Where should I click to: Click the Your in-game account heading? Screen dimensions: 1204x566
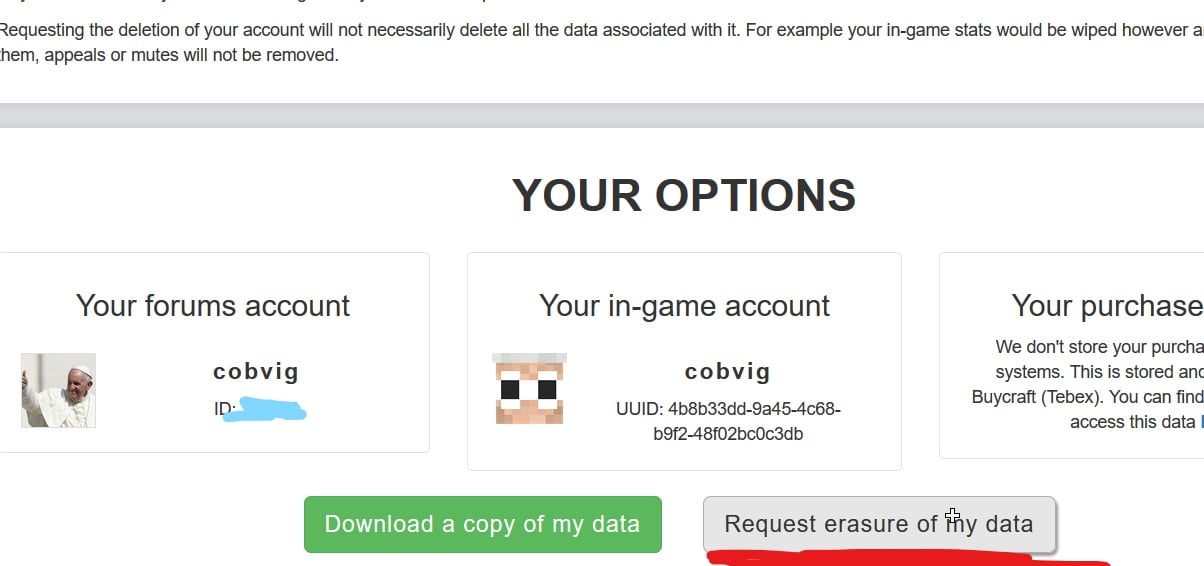tap(684, 305)
